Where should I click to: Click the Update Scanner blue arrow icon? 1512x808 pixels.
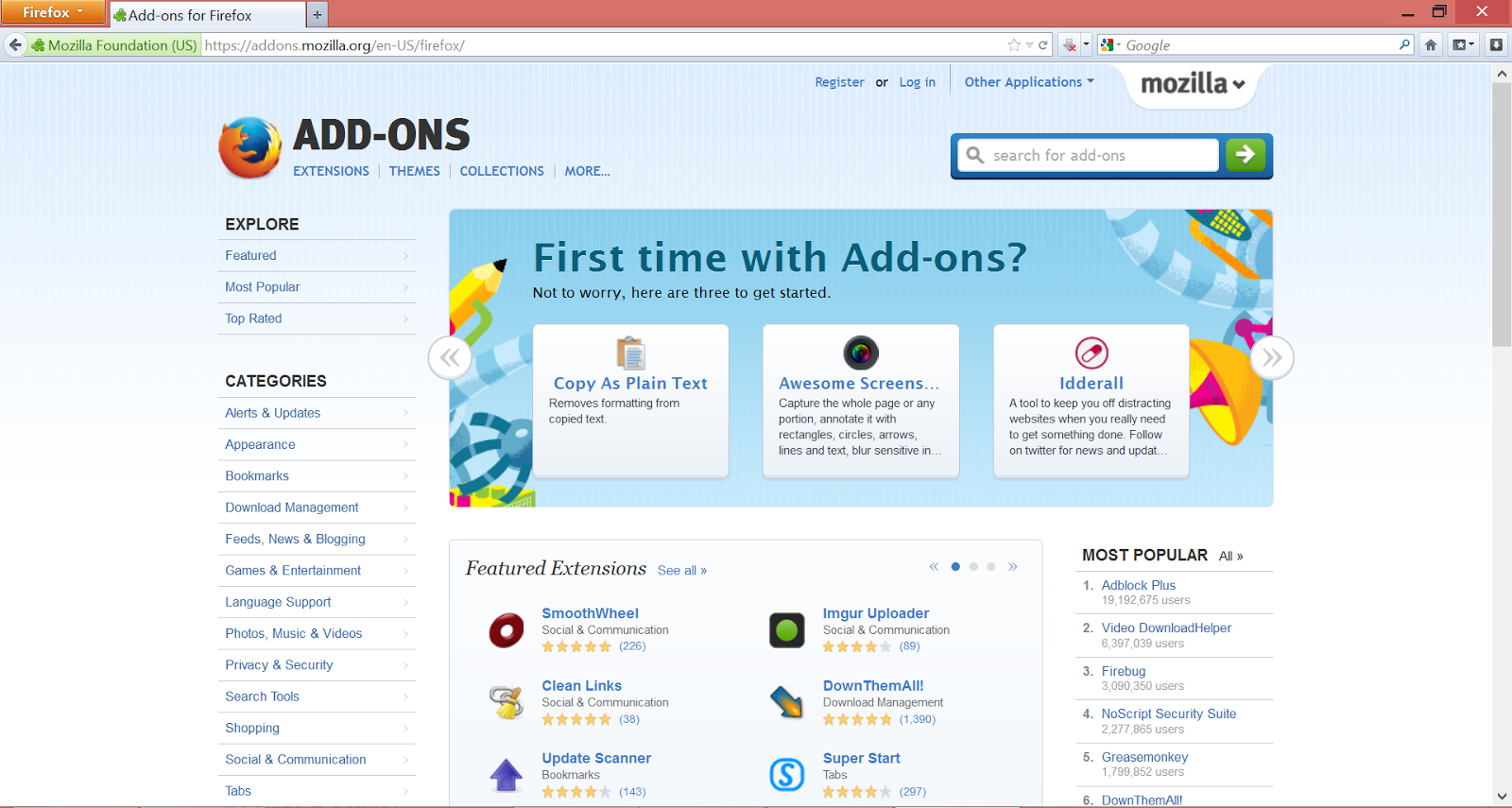pos(507,775)
